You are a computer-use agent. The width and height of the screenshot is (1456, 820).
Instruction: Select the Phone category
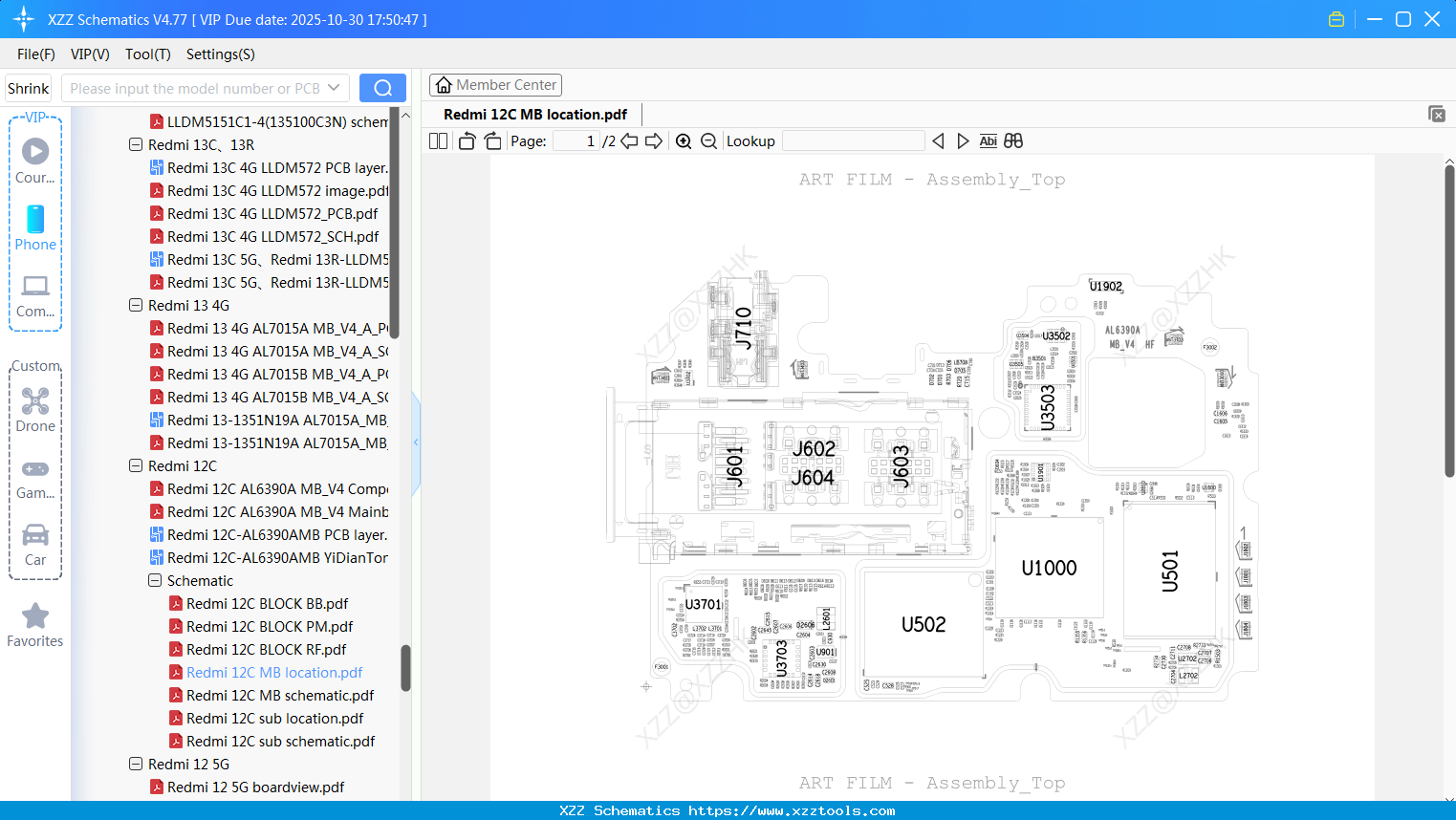[x=35, y=228]
